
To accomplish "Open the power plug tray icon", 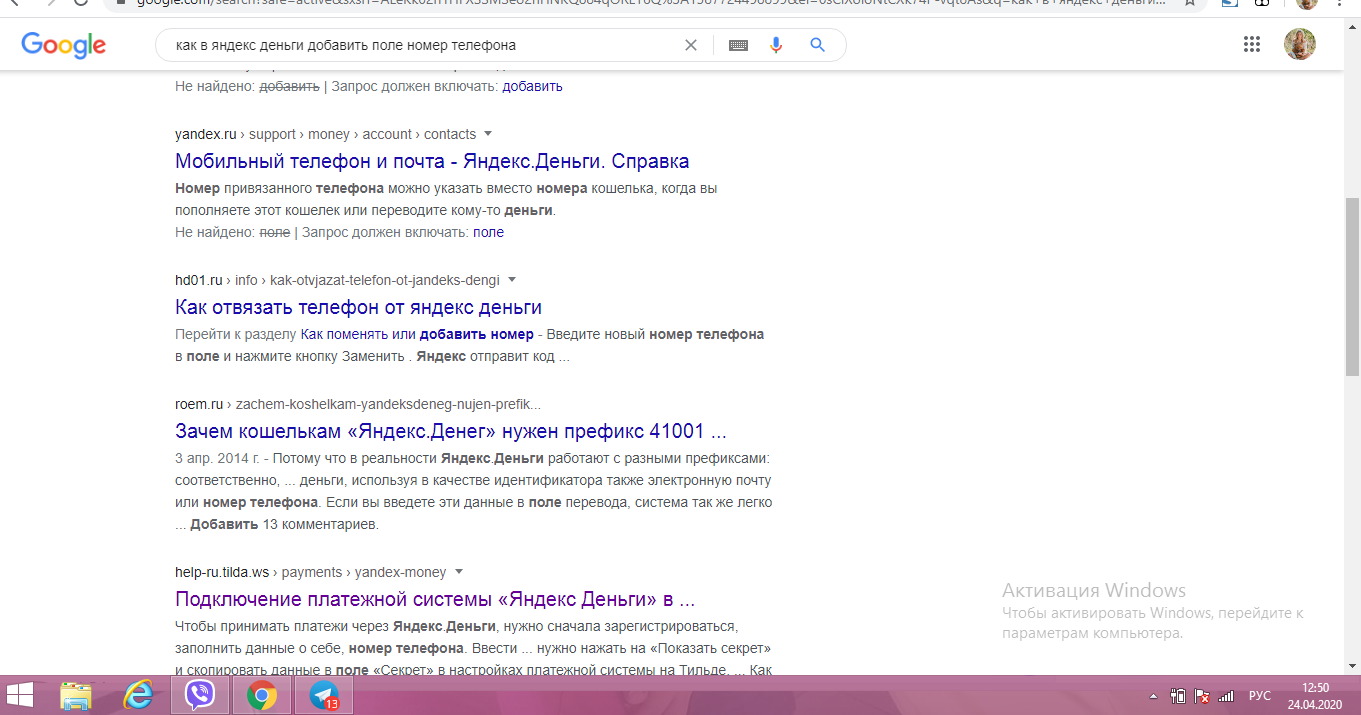I will 1178,696.
